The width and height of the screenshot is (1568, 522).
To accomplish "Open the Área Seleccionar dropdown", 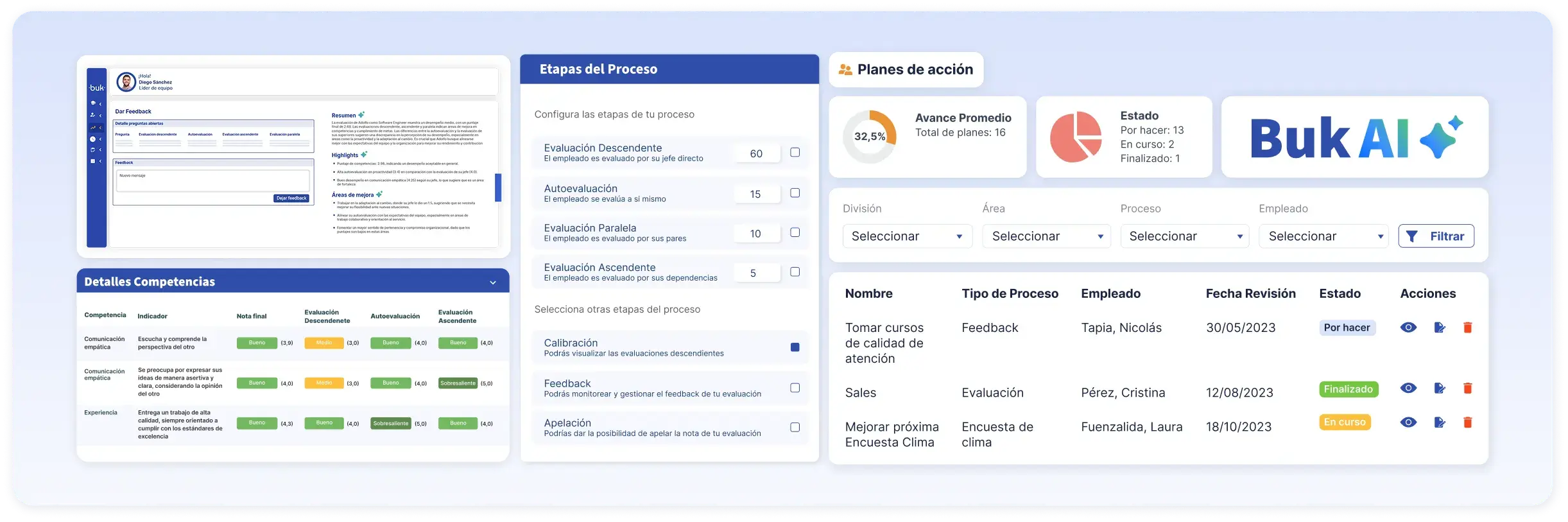I will (1046, 236).
